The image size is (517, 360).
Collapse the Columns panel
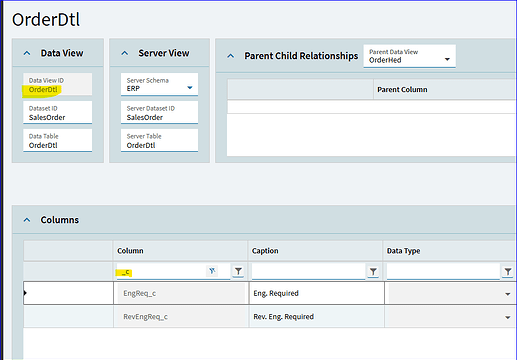[x=27, y=220]
